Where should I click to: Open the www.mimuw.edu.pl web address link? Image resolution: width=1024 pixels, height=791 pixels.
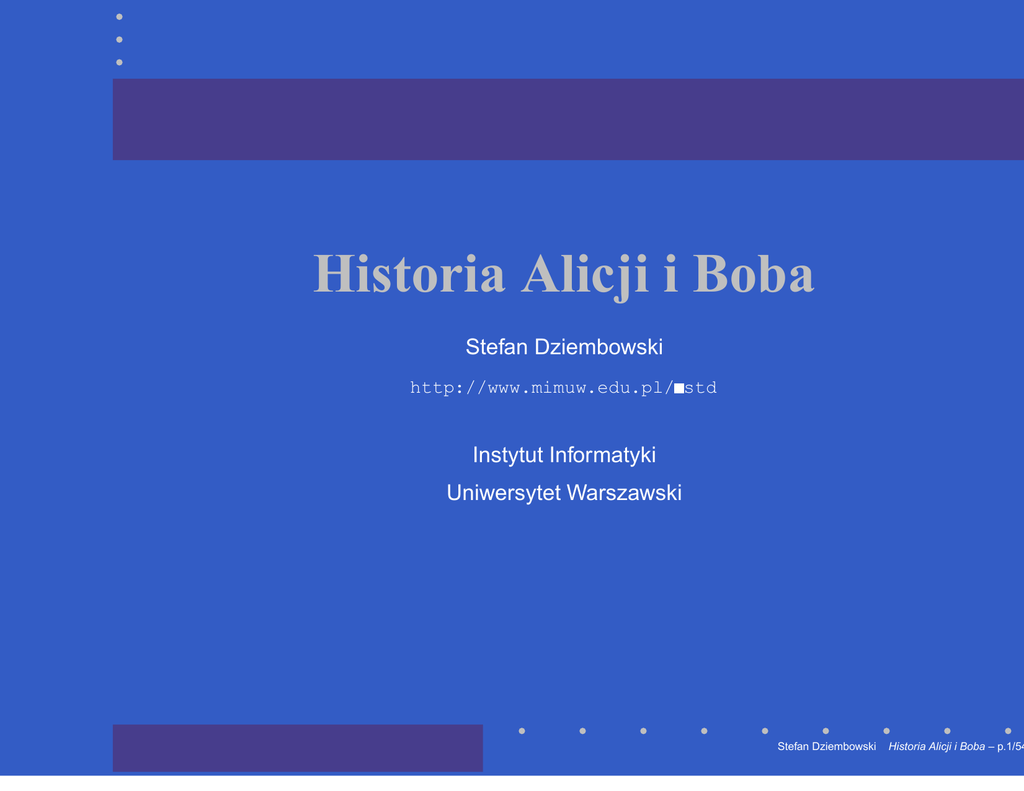click(563, 388)
